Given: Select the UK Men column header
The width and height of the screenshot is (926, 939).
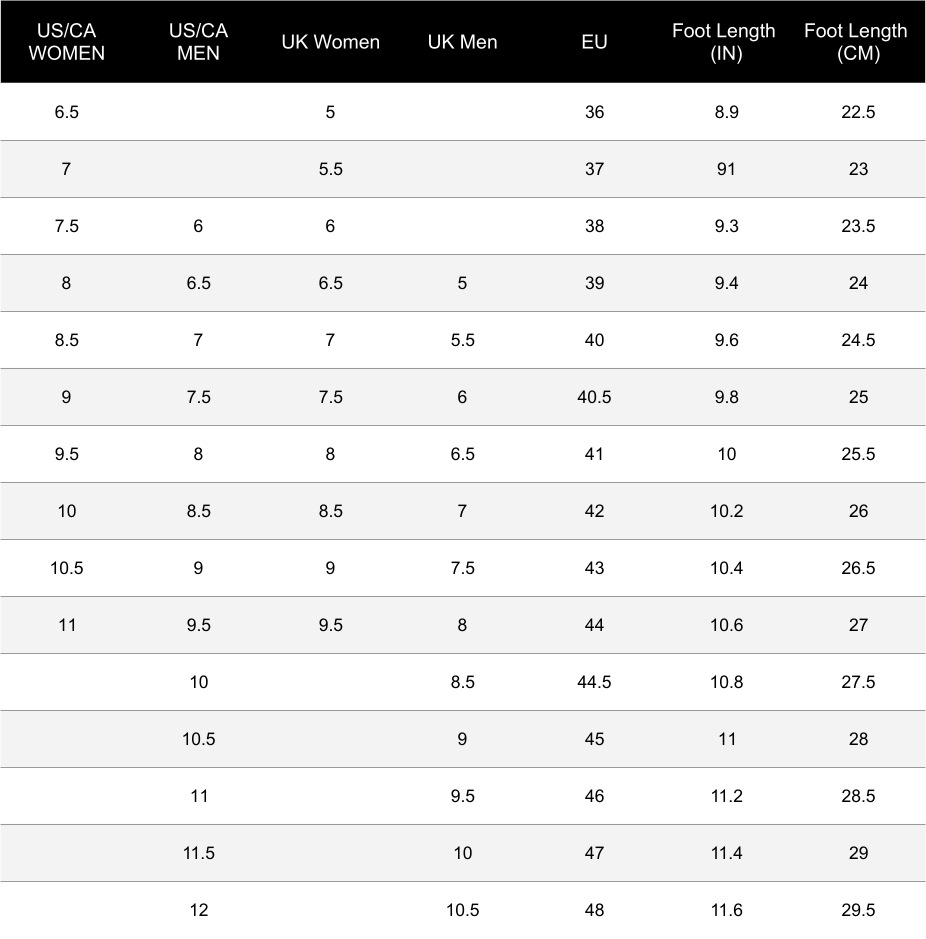Looking at the screenshot, I should (462, 42).
